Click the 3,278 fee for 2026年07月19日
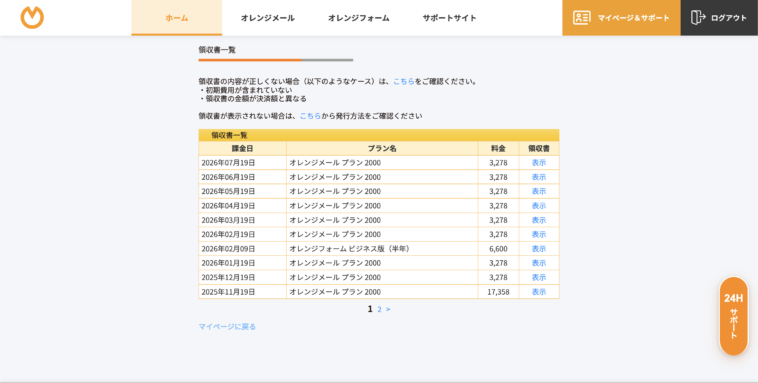Screen dimensions: 758x383 [x=498, y=163]
